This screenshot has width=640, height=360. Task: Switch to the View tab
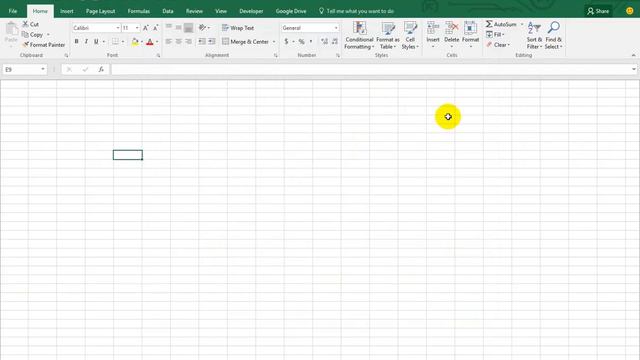tap(221, 11)
